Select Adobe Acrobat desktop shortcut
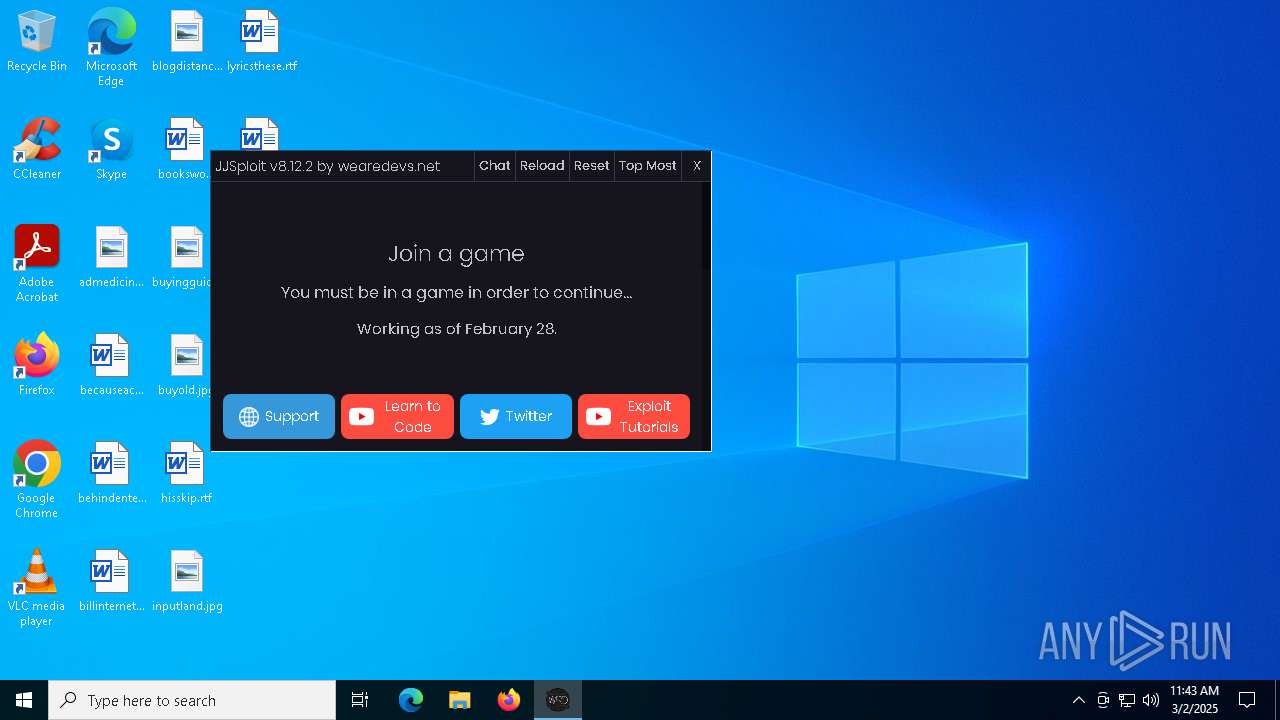 click(x=37, y=264)
